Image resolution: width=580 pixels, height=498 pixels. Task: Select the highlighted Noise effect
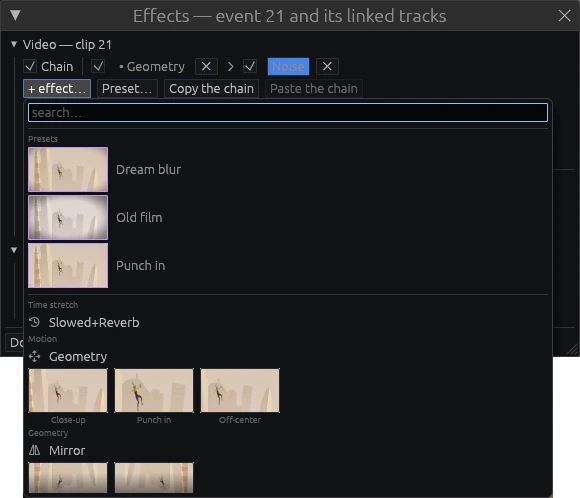288,67
